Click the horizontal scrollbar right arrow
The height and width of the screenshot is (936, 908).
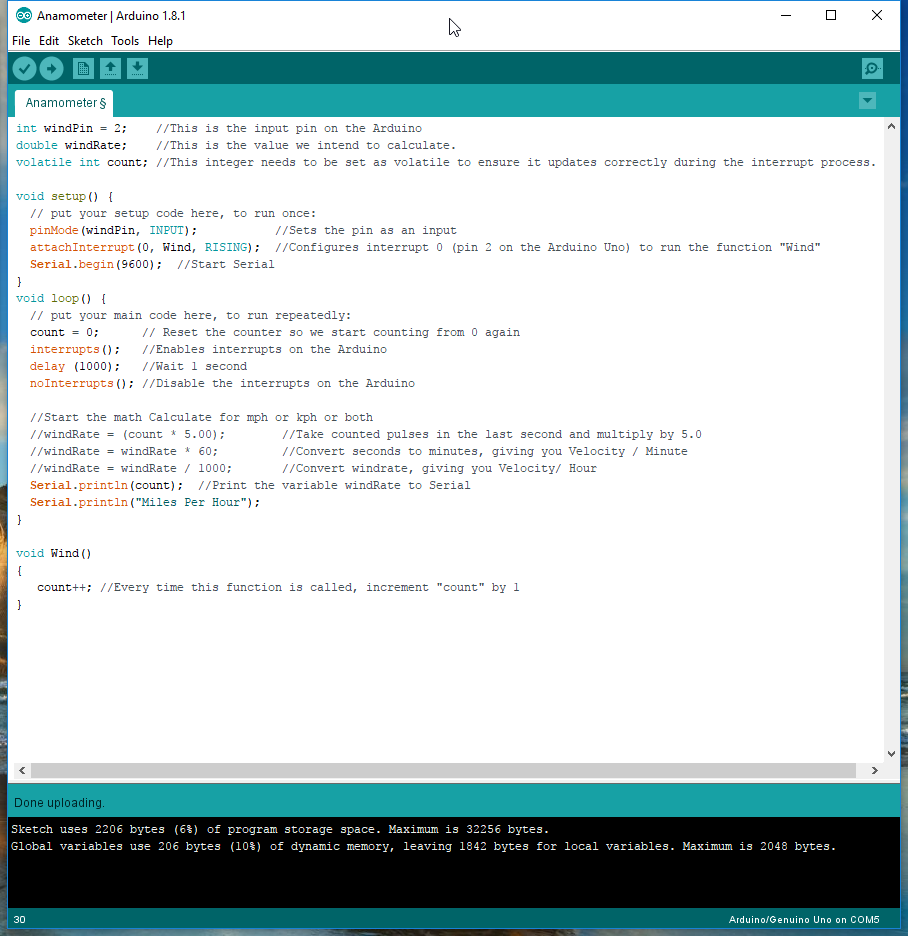pos(875,770)
